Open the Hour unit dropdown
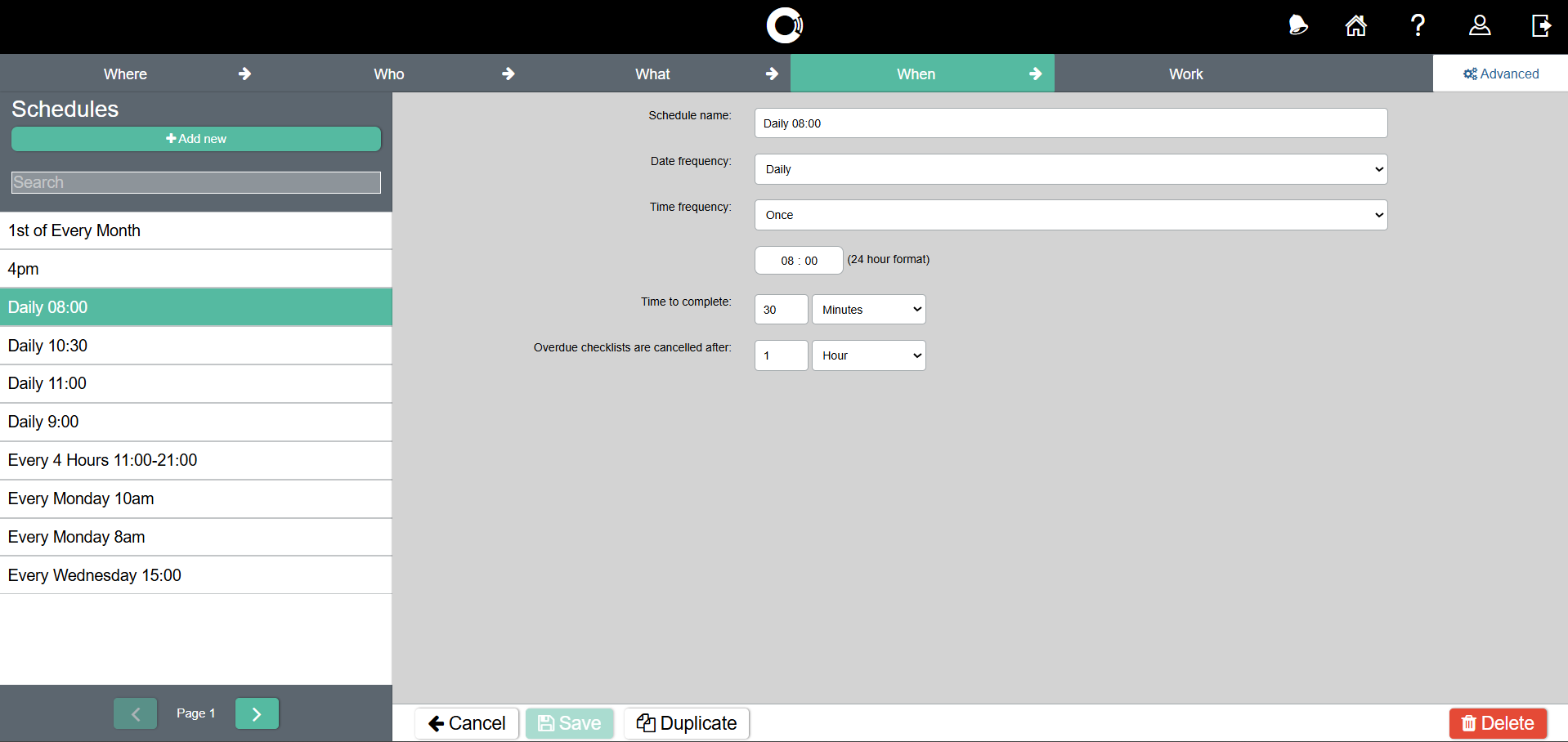This screenshot has height=742, width=1568. point(868,355)
